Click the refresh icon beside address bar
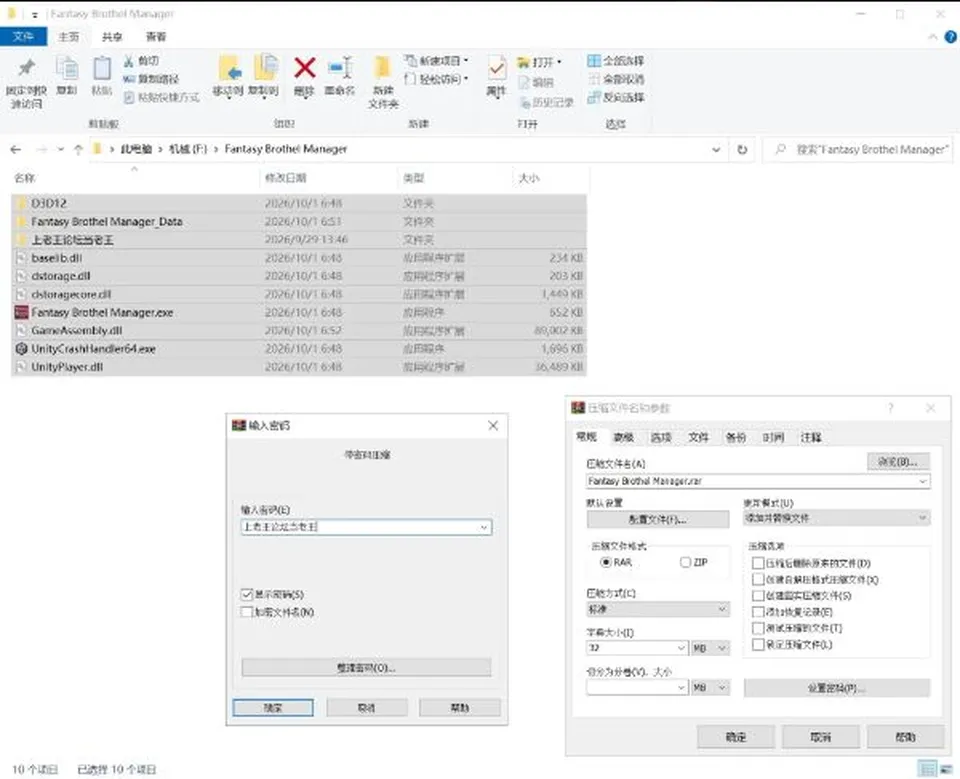Viewport: 960px width, 779px height. (x=742, y=149)
